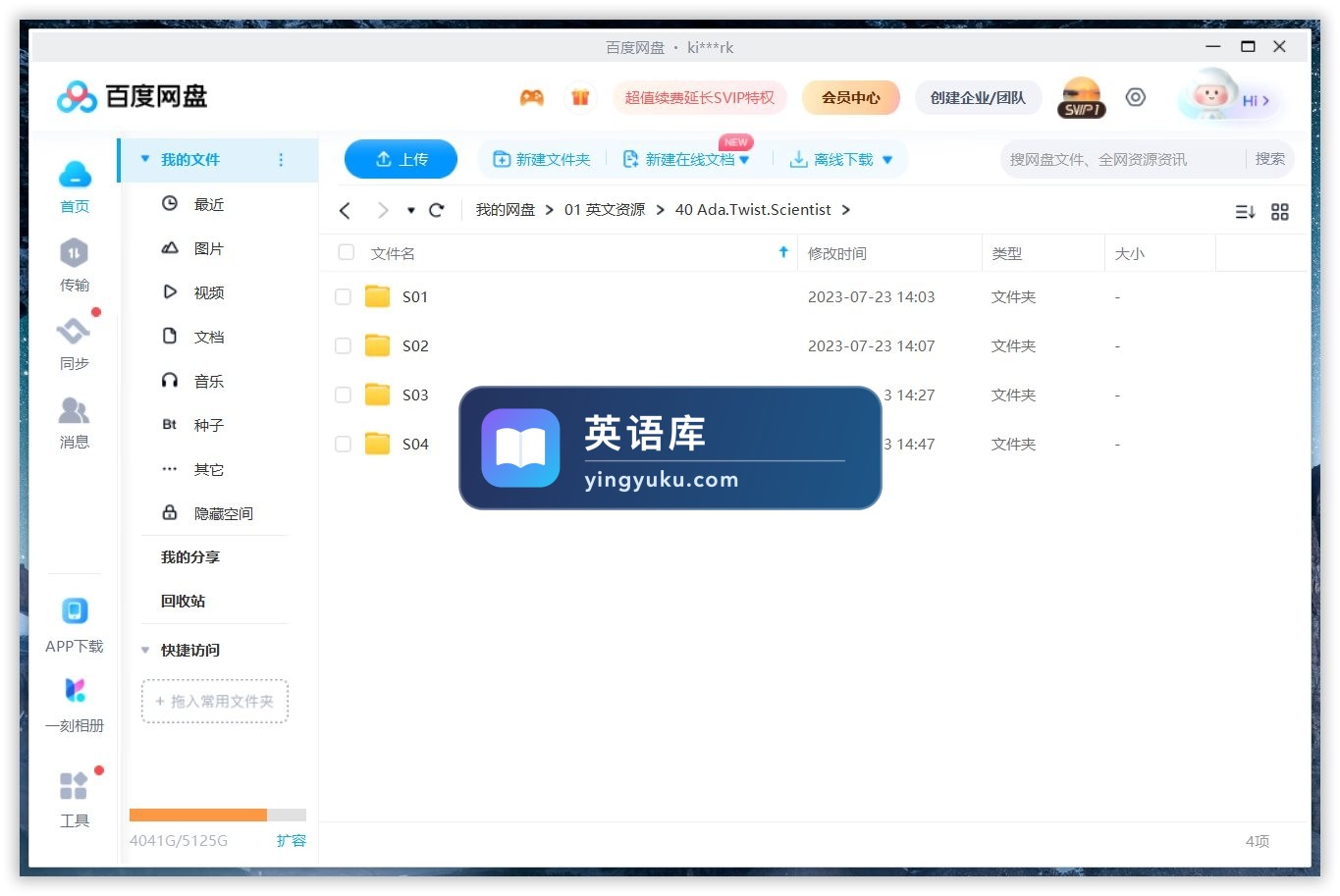Screen dimensions: 1340x896
Task: Click 拖入常用文件夹 drop area
Action: click(x=215, y=702)
